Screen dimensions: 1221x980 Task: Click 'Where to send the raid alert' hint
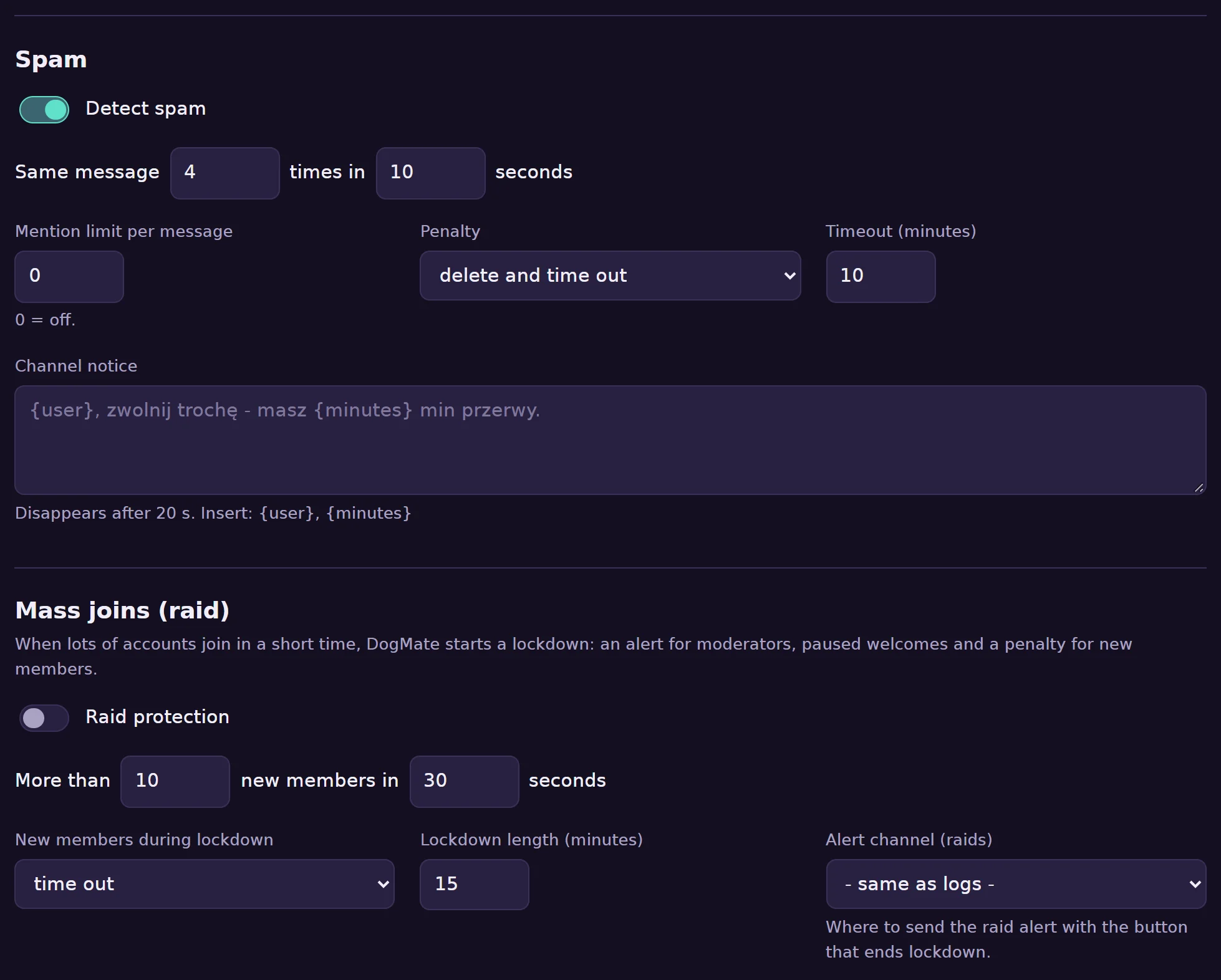pos(1006,939)
